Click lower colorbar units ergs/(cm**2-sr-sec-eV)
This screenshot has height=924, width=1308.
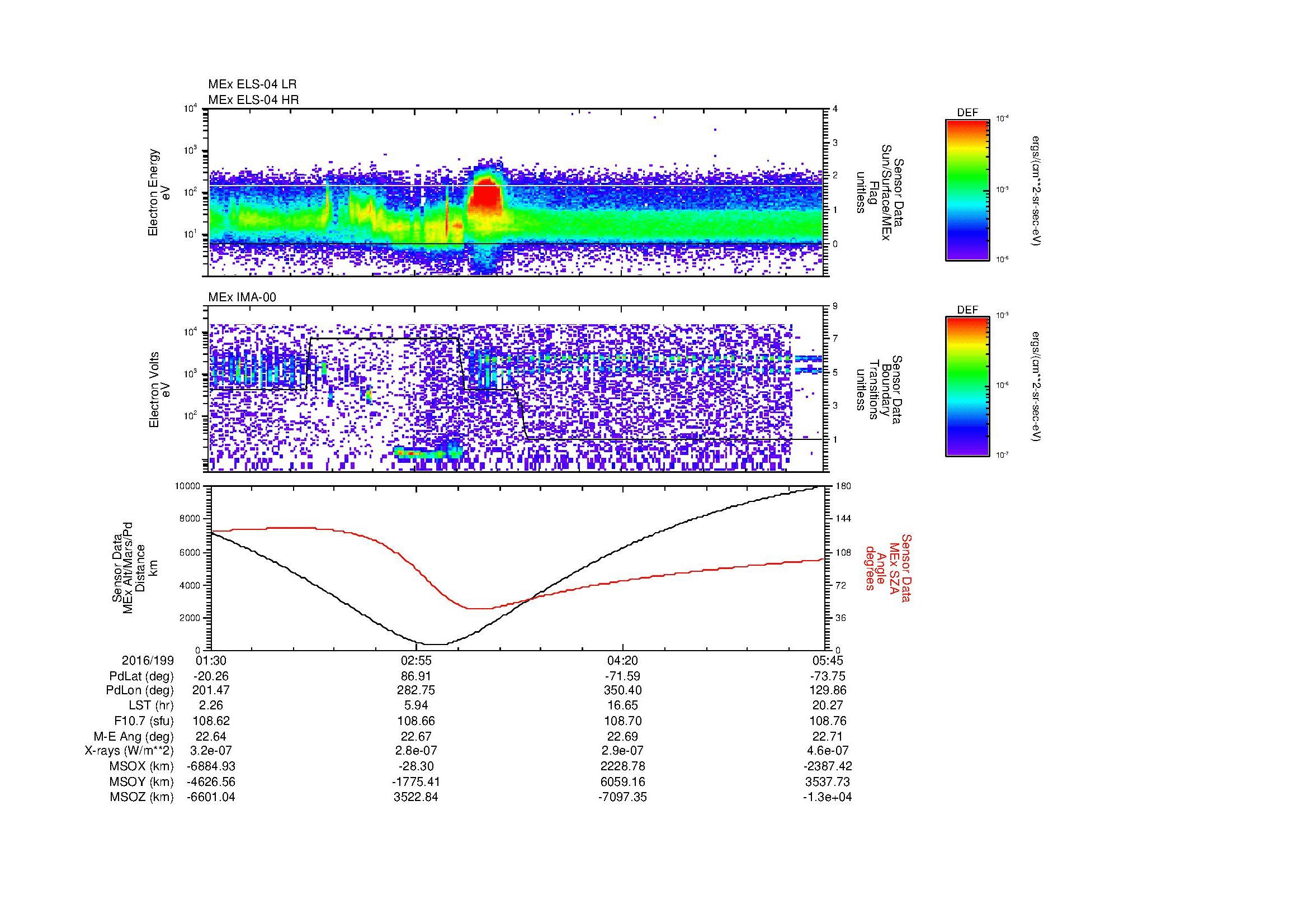(x=1037, y=387)
